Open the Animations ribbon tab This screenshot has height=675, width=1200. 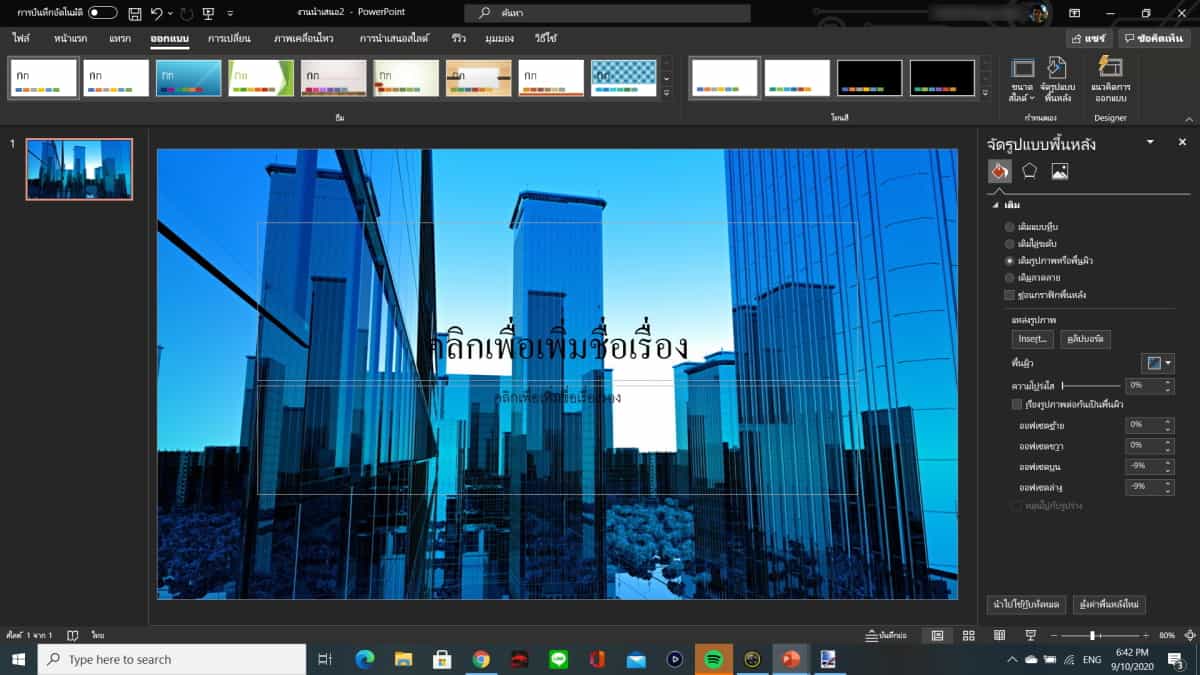[304, 38]
